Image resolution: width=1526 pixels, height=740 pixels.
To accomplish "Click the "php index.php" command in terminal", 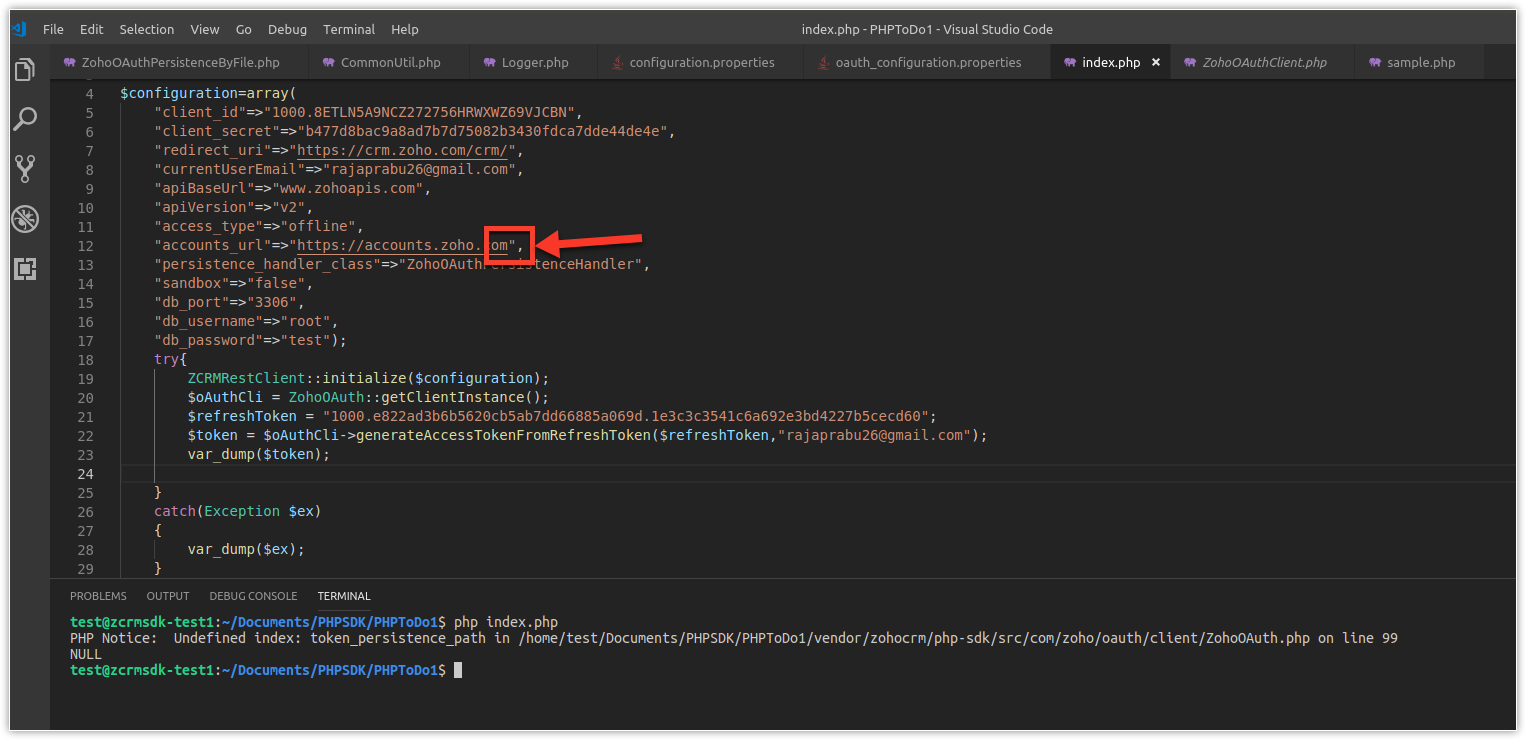I will click(506, 622).
